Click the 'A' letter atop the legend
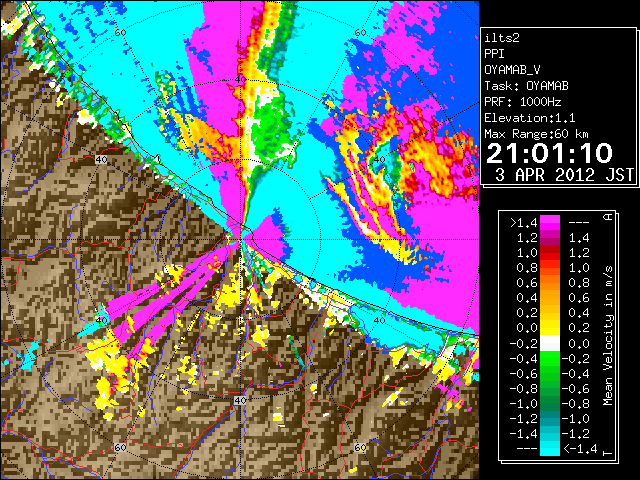 (x=608, y=216)
